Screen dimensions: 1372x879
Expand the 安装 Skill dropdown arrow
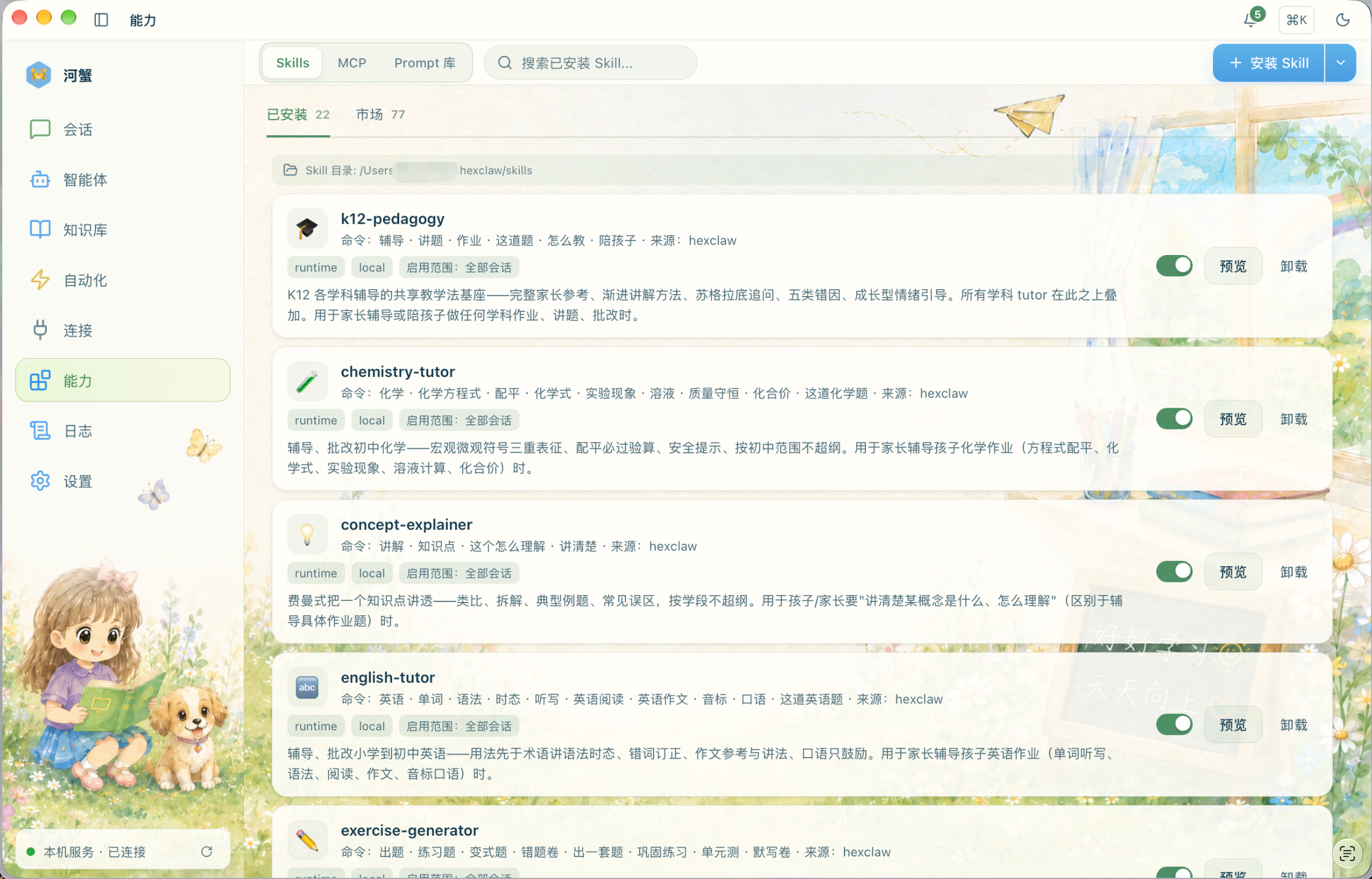[x=1341, y=63]
